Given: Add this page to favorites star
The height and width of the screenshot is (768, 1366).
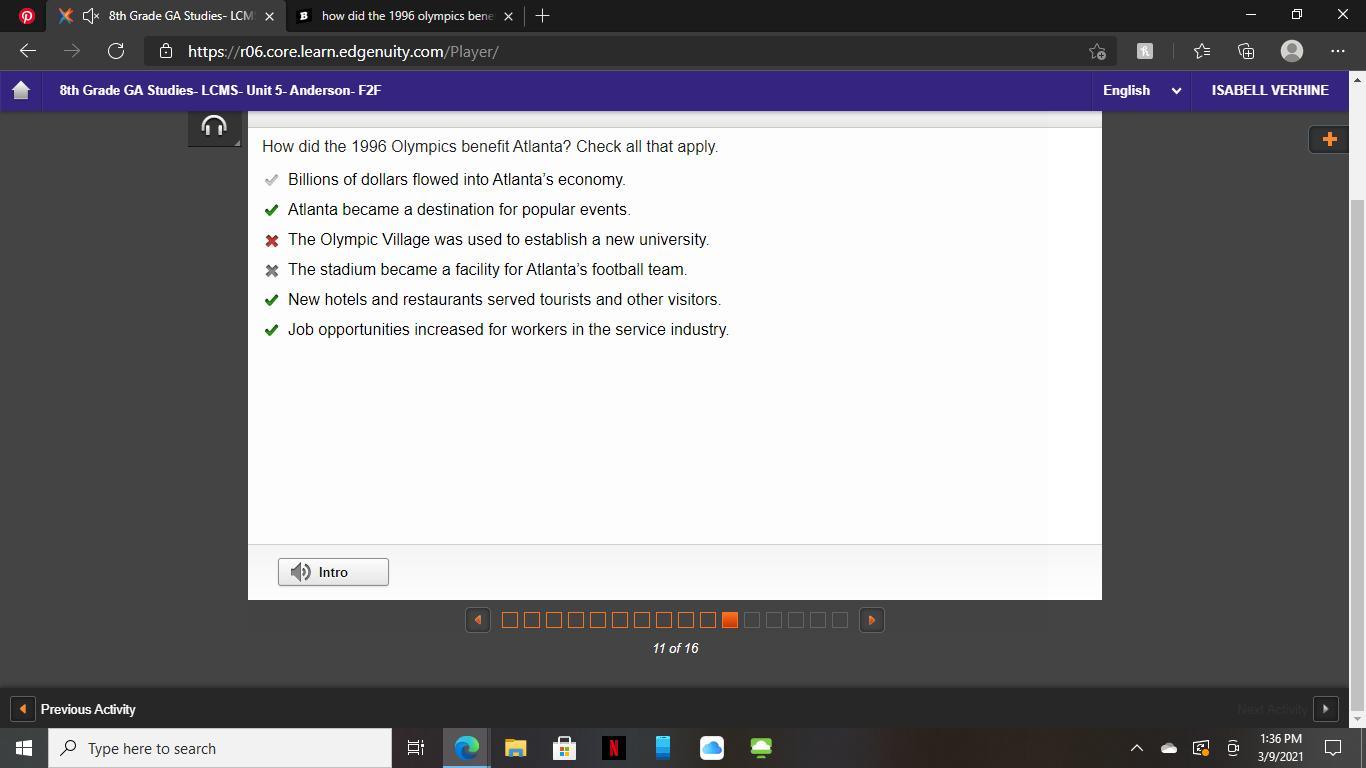Looking at the screenshot, I should [1097, 51].
